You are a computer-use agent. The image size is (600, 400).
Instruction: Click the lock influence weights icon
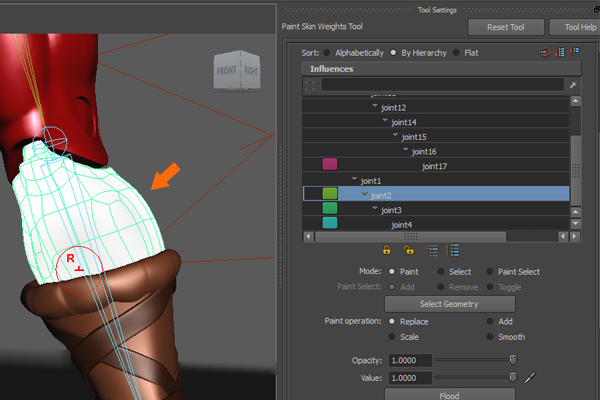click(386, 251)
